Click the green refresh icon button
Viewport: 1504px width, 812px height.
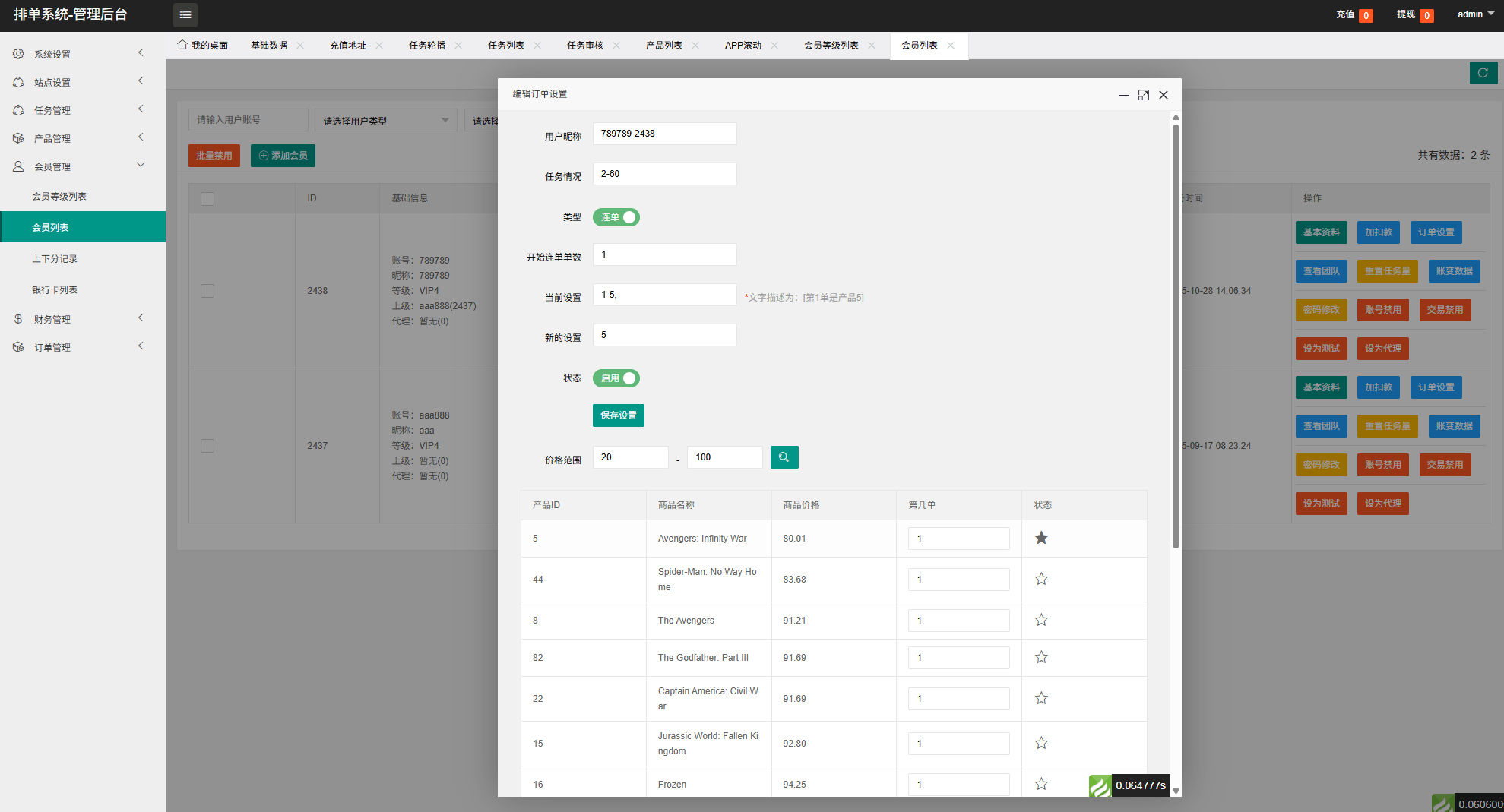[1483, 73]
